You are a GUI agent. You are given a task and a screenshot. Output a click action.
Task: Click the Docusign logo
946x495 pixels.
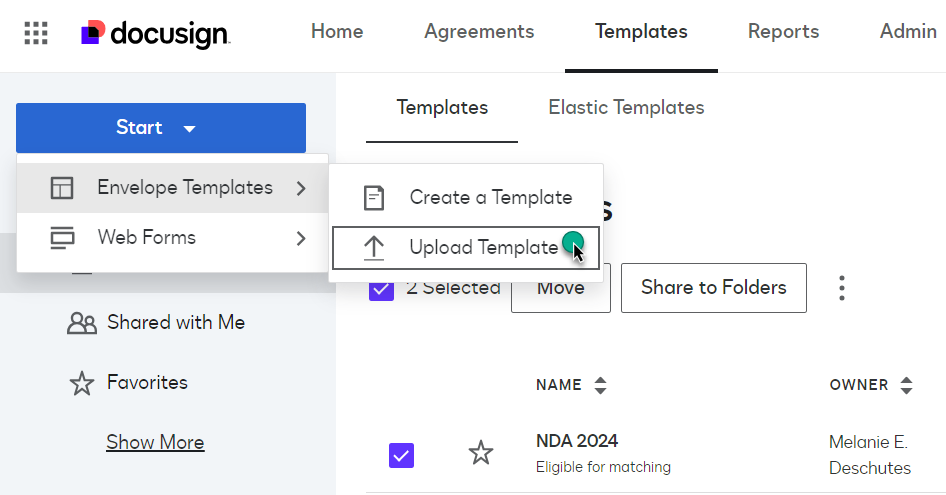(155, 33)
